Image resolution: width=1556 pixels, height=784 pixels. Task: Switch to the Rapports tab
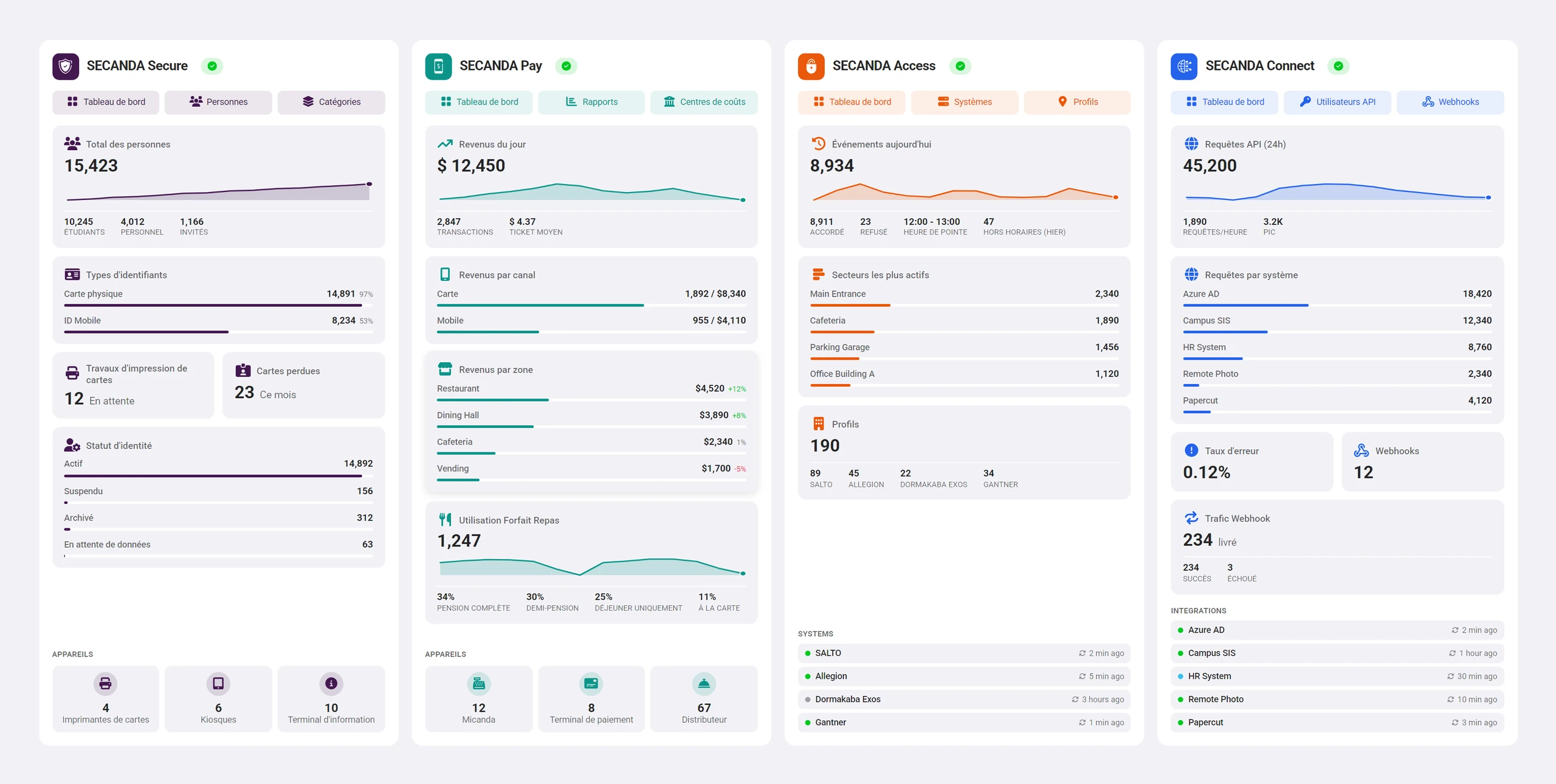pos(591,102)
